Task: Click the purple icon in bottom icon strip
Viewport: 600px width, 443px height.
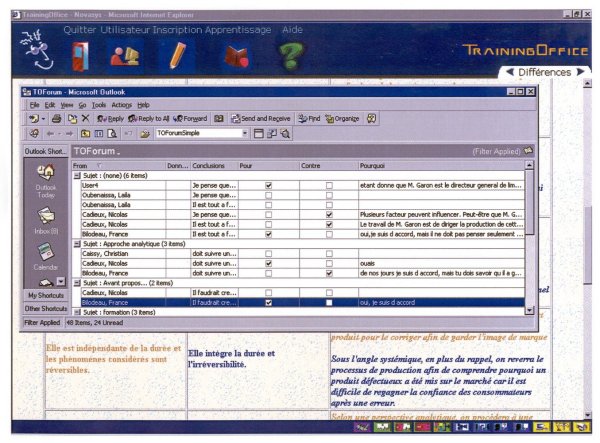Action: [x=361, y=427]
